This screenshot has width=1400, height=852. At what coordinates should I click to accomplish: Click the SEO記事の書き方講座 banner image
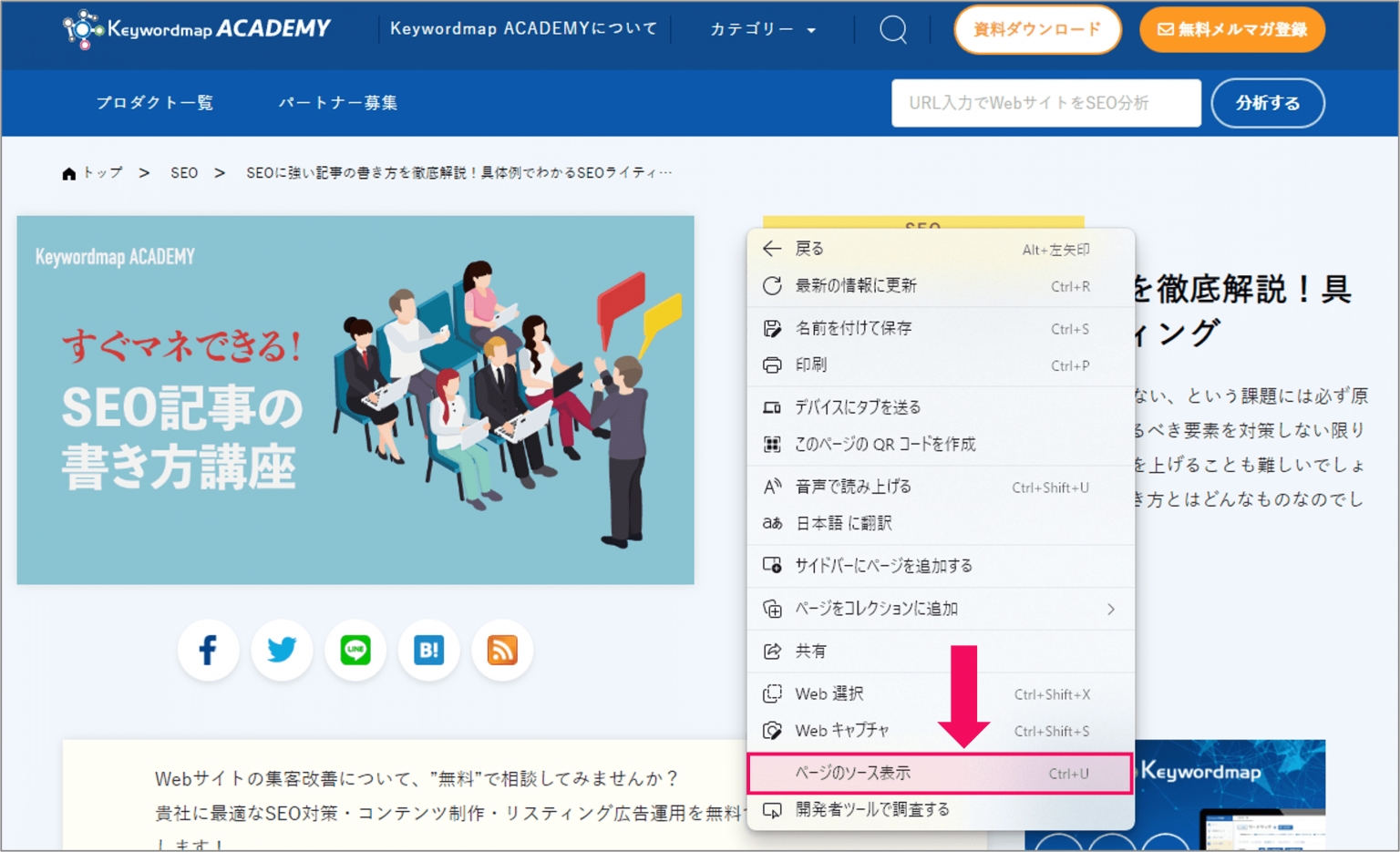(x=355, y=400)
